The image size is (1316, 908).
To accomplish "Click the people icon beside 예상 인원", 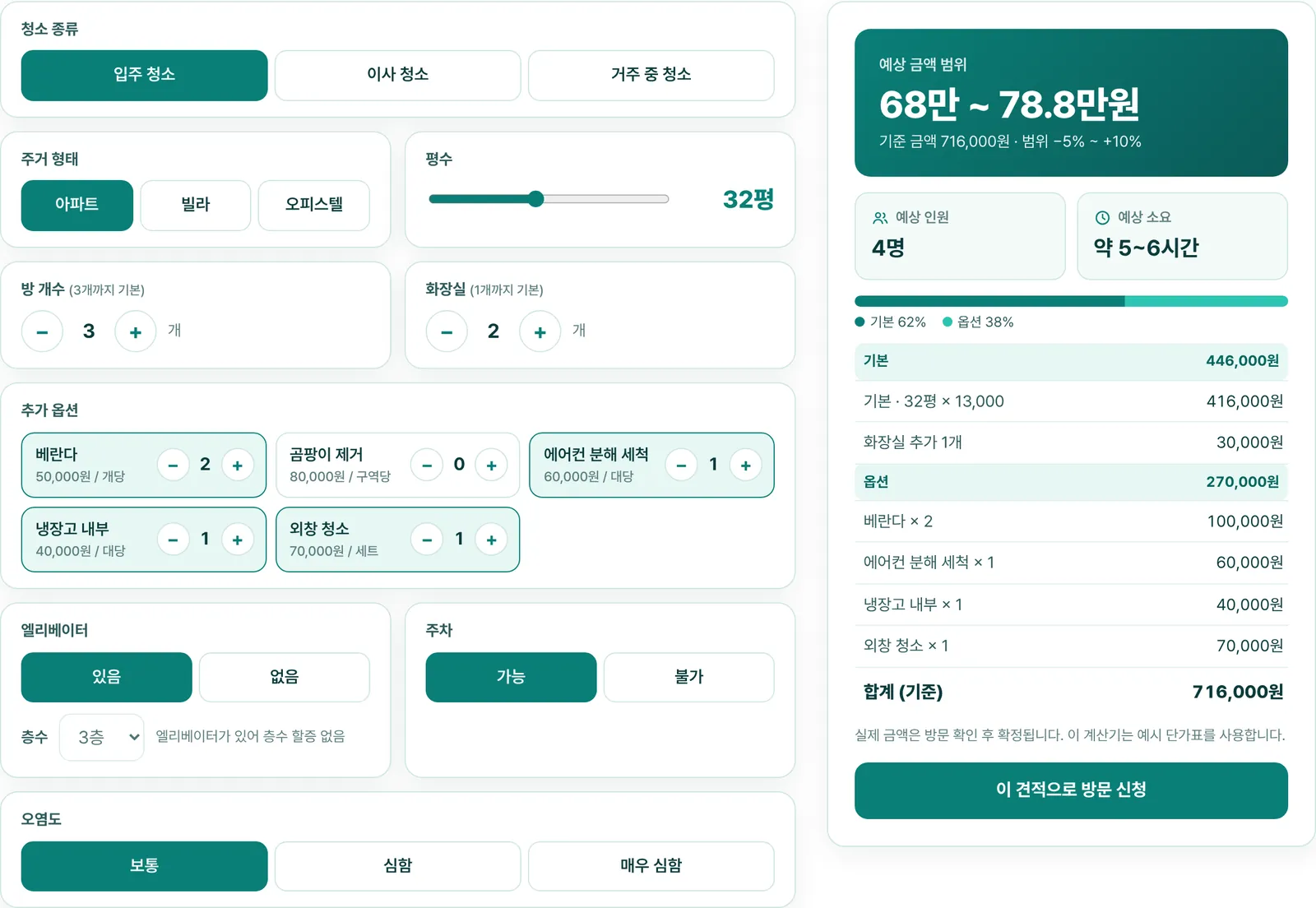I will coord(880,218).
